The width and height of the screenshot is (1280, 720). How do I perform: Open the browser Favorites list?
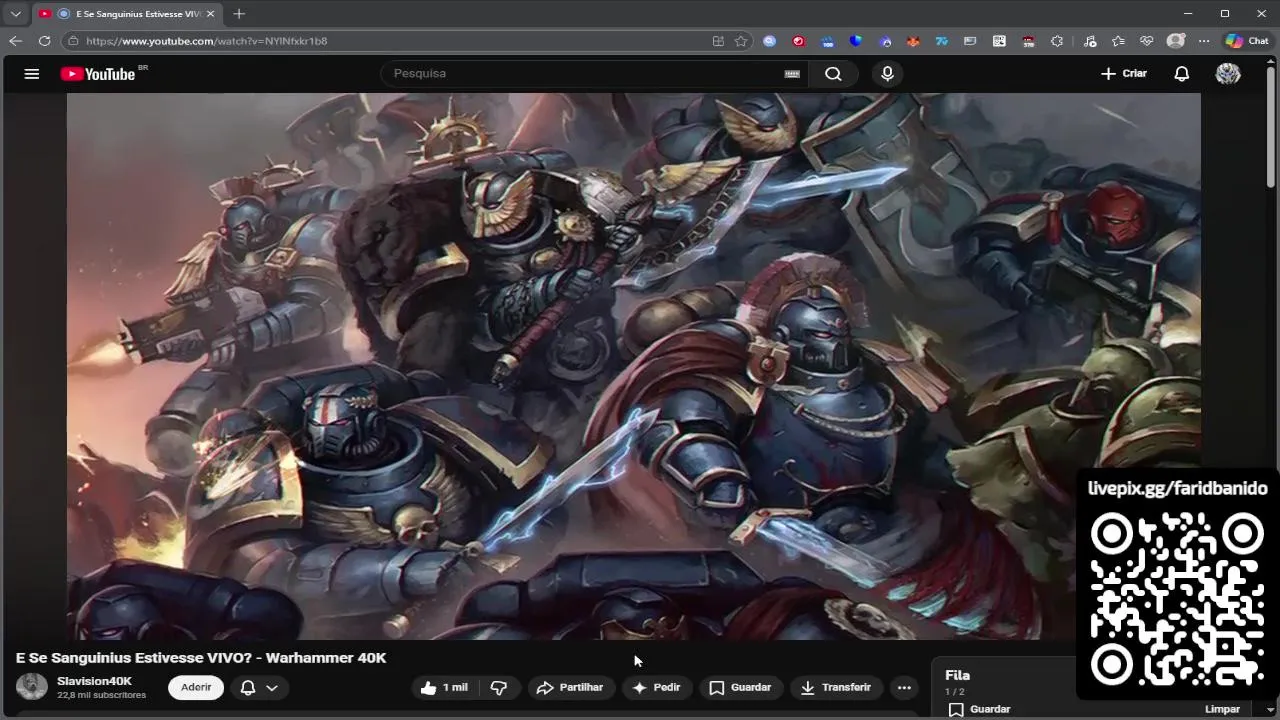click(1118, 41)
